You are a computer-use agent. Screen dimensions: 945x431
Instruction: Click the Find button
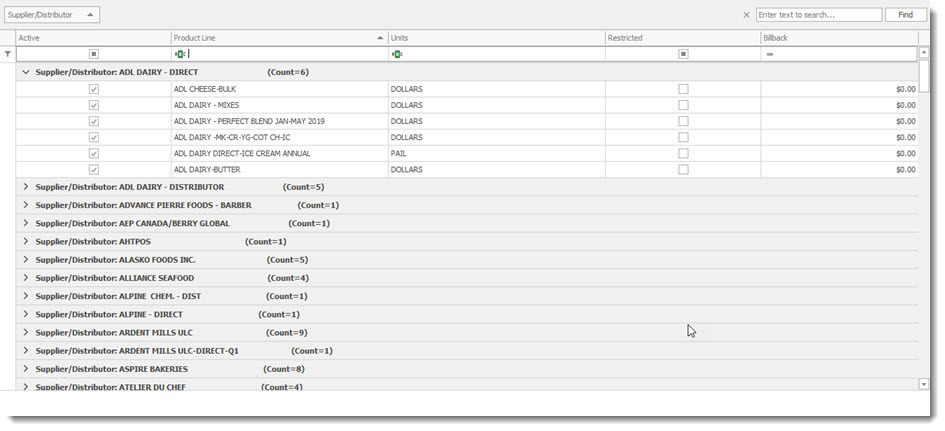pyautogui.click(x=905, y=15)
